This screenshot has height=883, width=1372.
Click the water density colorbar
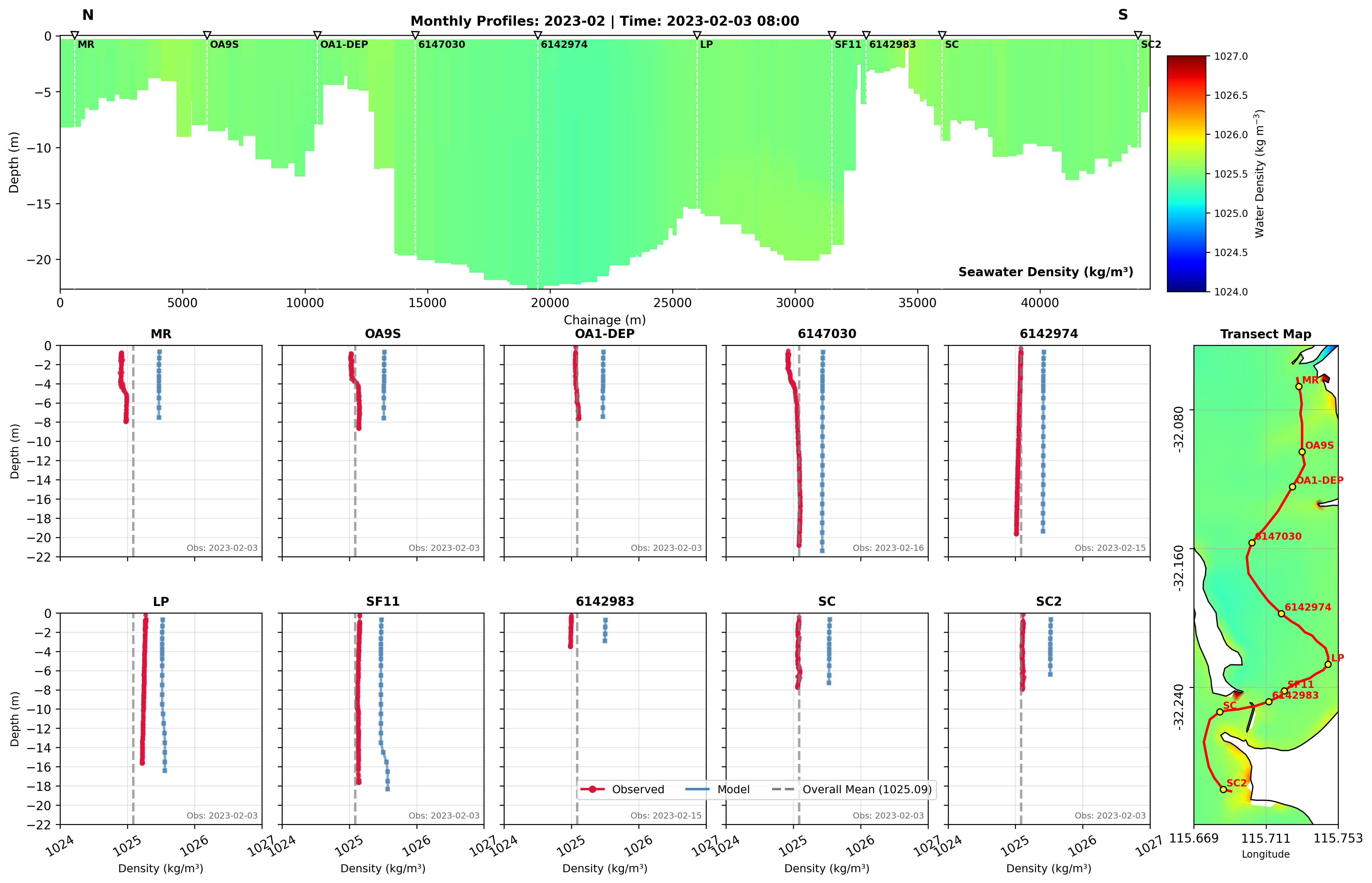tap(1186, 174)
